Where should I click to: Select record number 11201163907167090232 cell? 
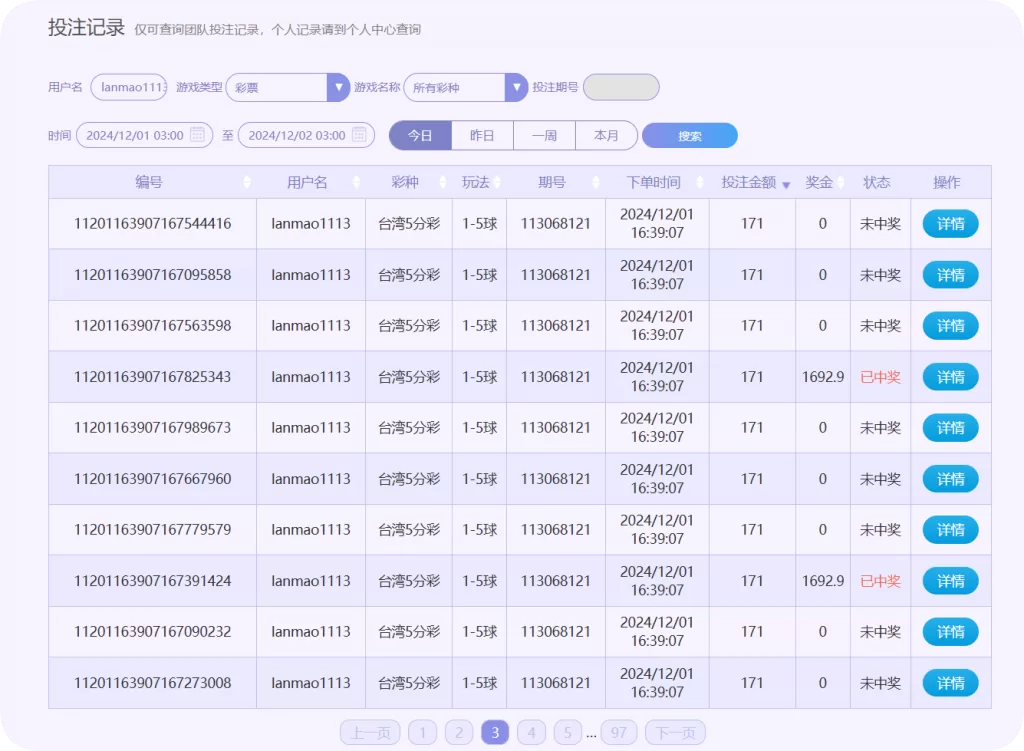coord(152,631)
